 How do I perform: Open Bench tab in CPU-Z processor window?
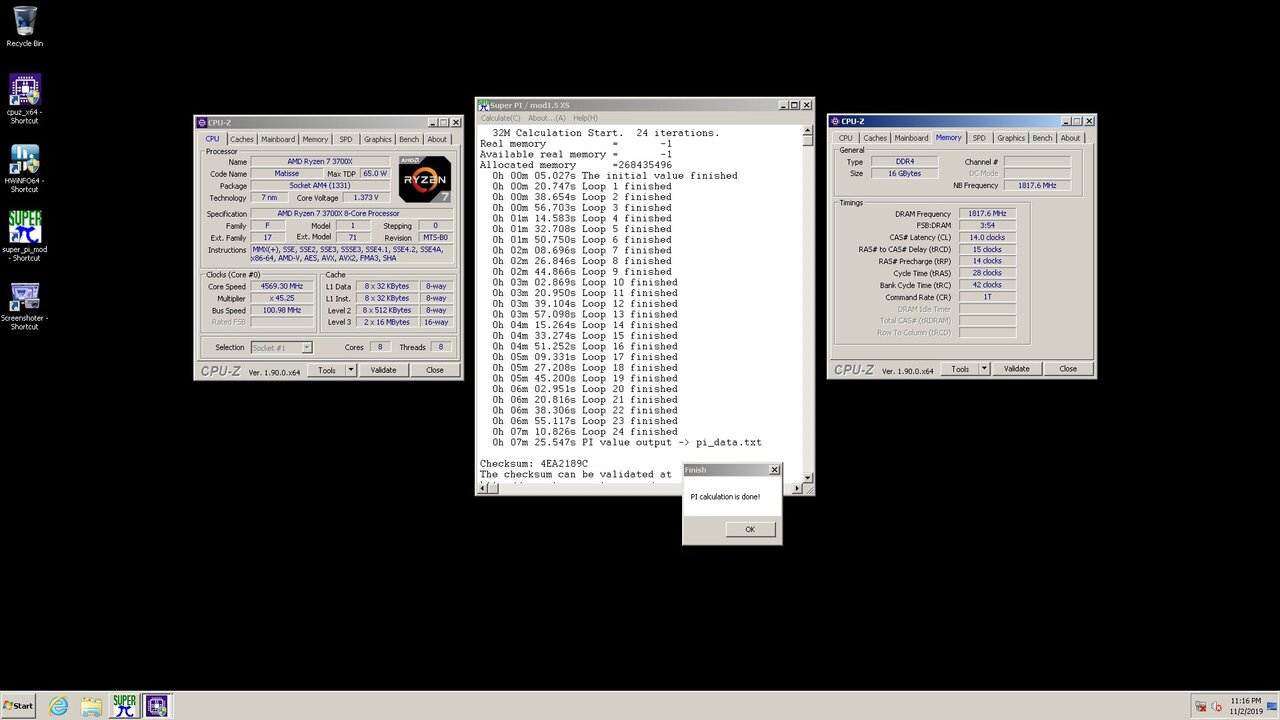click(409, 139)
